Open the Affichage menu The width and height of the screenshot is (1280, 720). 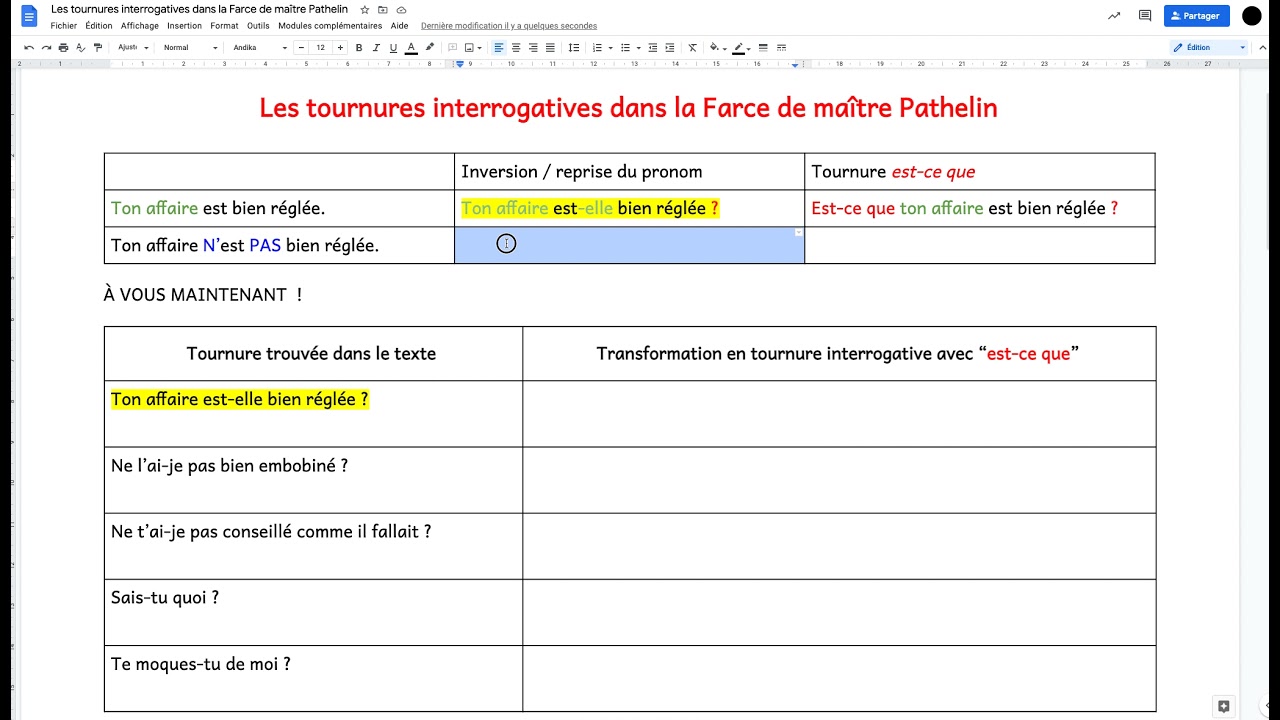coord(140,26)
